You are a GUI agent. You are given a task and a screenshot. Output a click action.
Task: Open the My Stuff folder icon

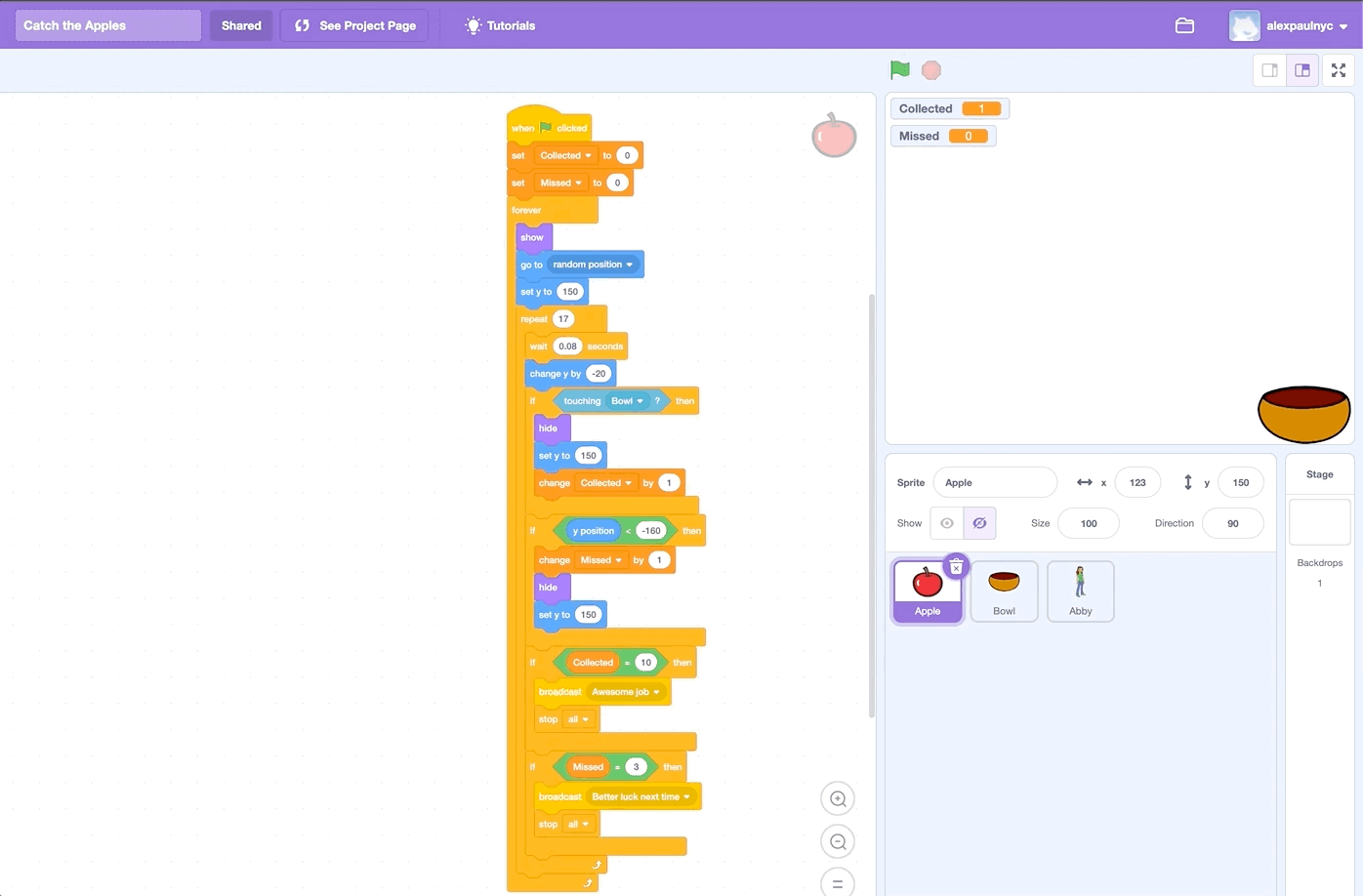(1184, 25)
